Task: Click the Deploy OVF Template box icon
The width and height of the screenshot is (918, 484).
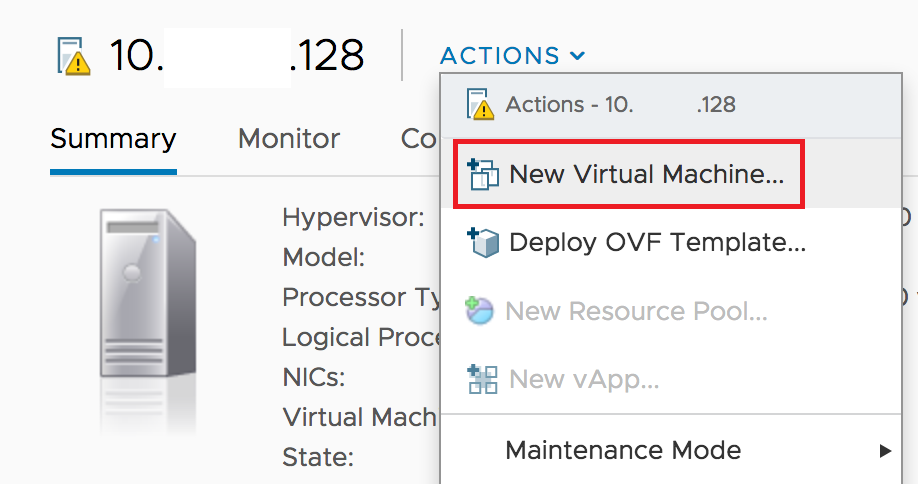Action: (x=483, y=242)
